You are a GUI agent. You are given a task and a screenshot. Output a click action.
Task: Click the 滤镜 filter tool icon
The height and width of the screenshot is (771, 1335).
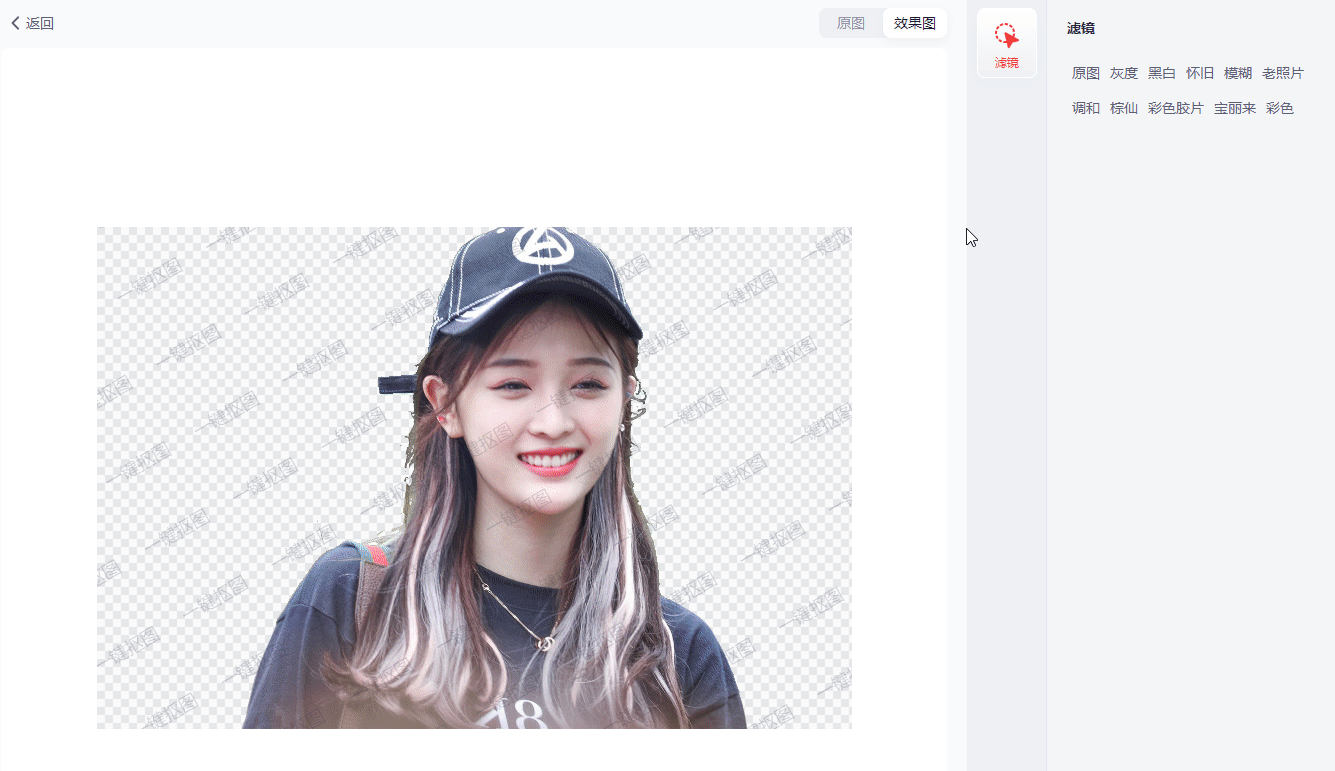click(1006, 43)
